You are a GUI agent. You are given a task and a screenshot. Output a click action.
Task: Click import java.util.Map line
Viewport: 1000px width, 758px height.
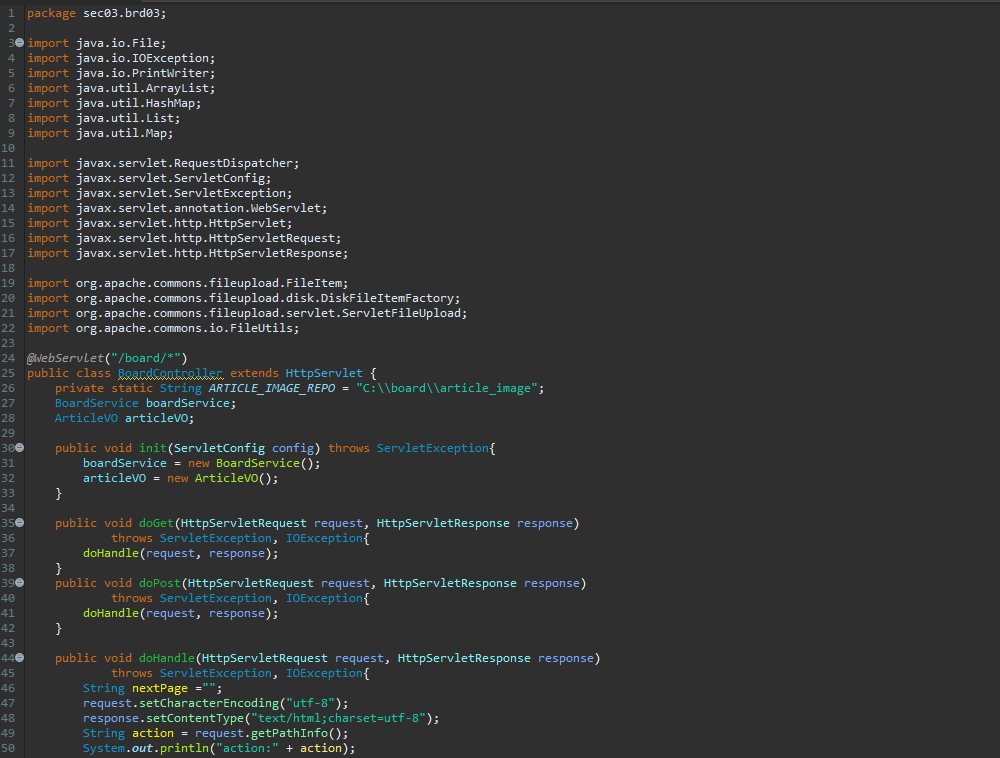tap(100, 133)
